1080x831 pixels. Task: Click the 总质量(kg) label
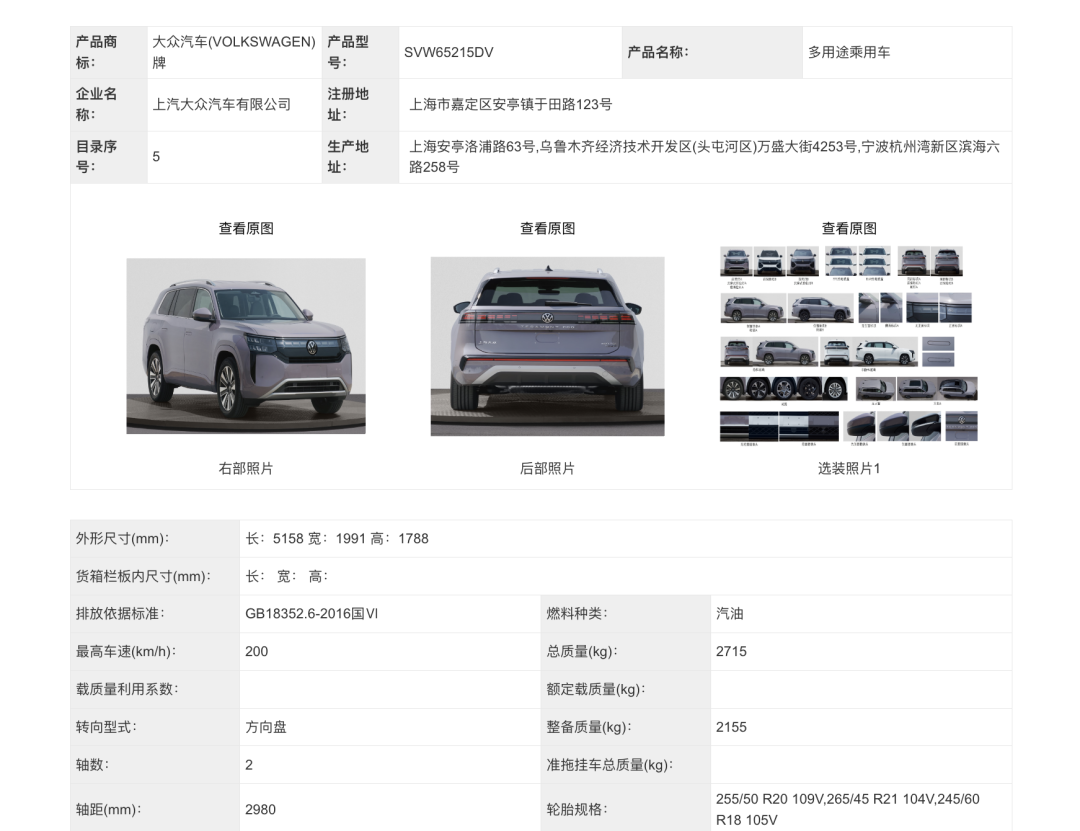point(581,652)
